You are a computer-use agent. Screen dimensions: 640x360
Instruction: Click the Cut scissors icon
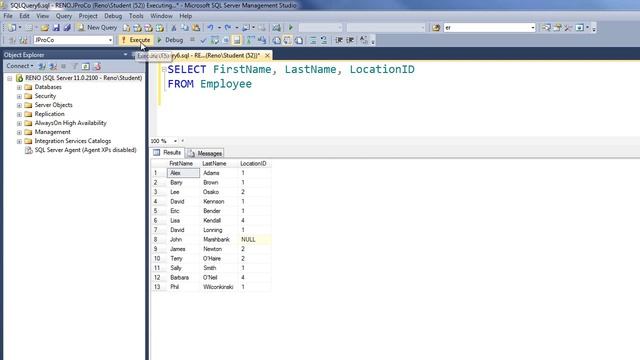(174, 28)
